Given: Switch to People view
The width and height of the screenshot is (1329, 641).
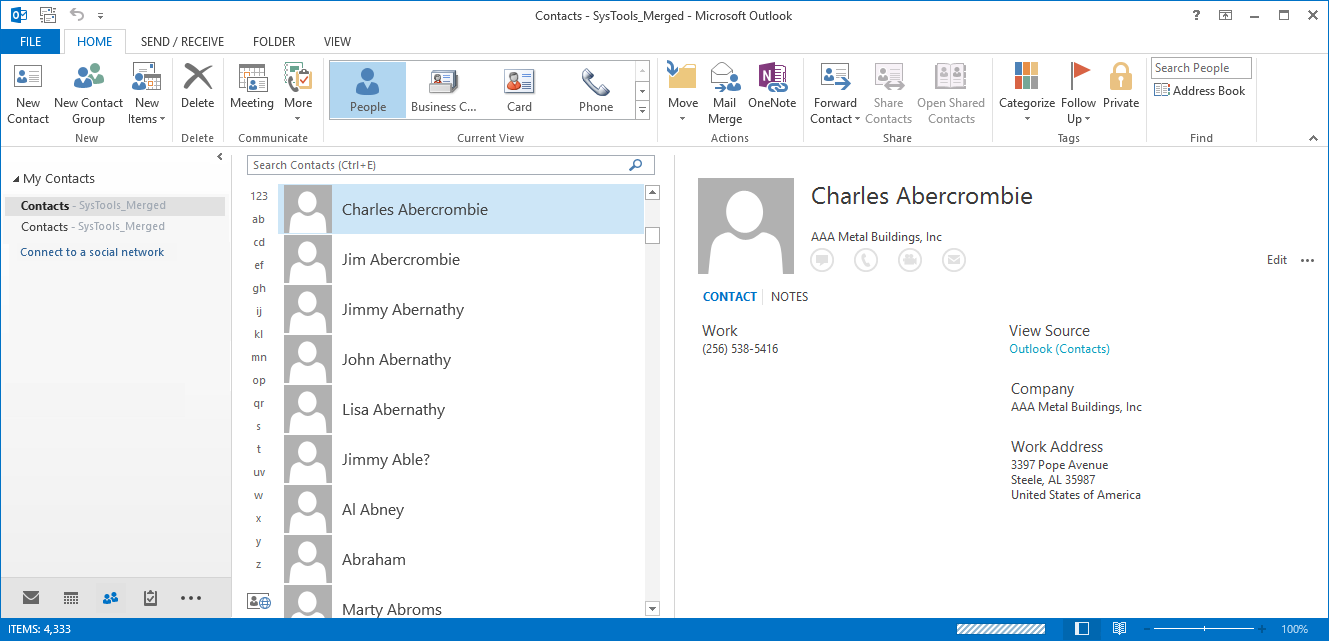Looking at the screenshot, I should click(x=368, y=90).
